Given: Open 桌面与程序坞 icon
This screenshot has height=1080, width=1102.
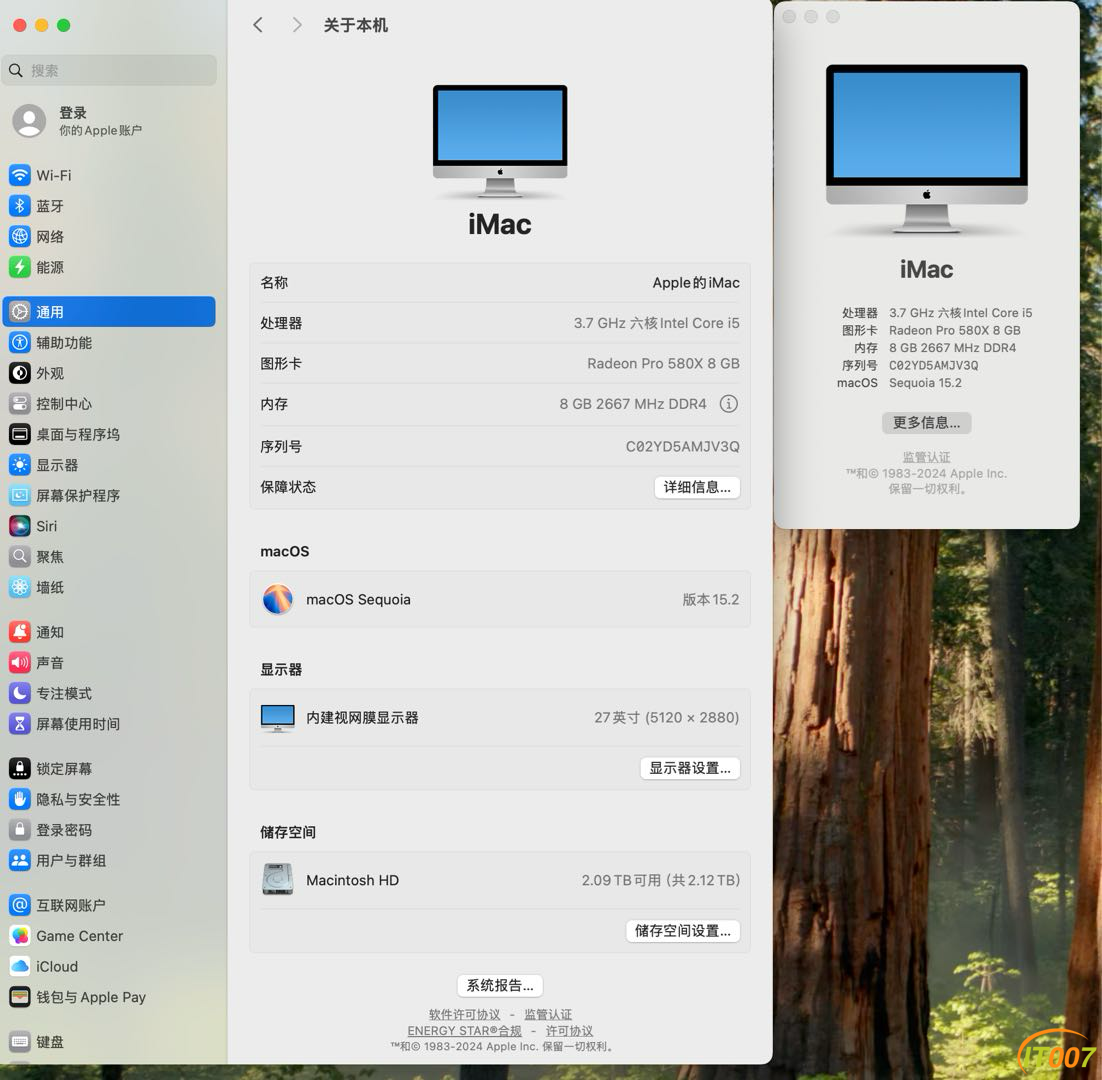Looking at the screenshot, I should (x=20, y=434).
